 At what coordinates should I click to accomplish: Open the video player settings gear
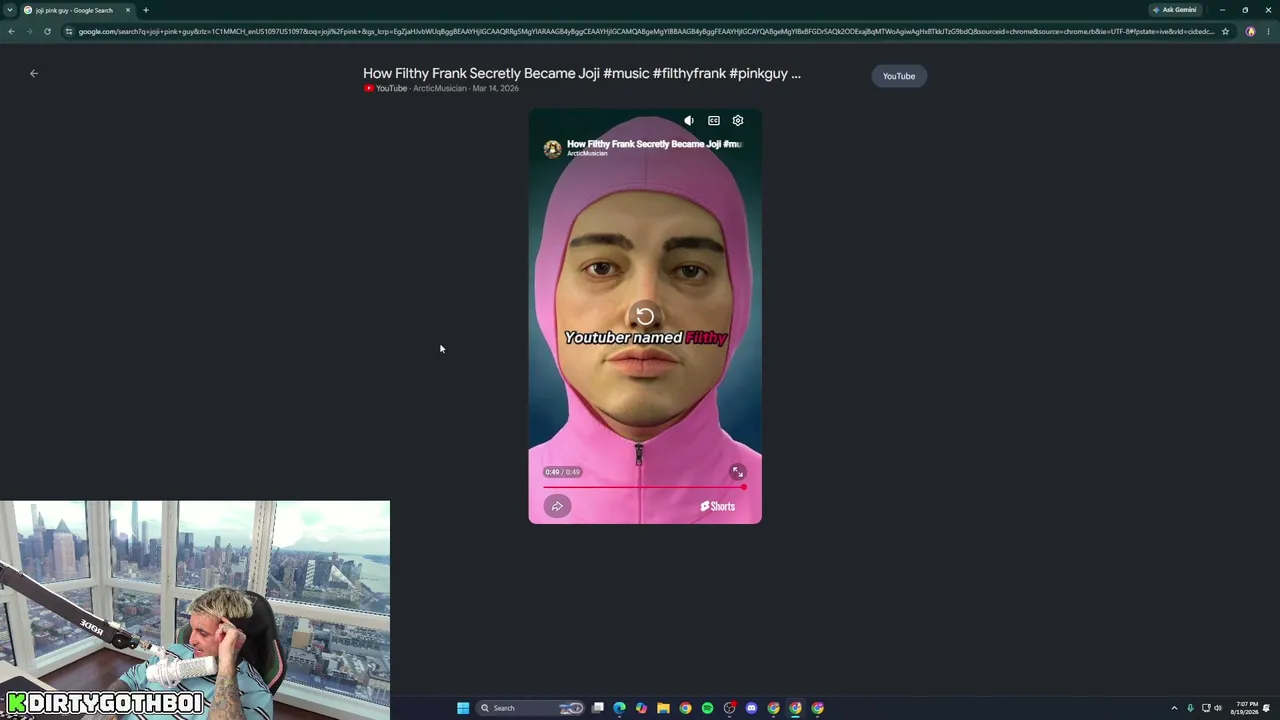[x=738, y=121]
